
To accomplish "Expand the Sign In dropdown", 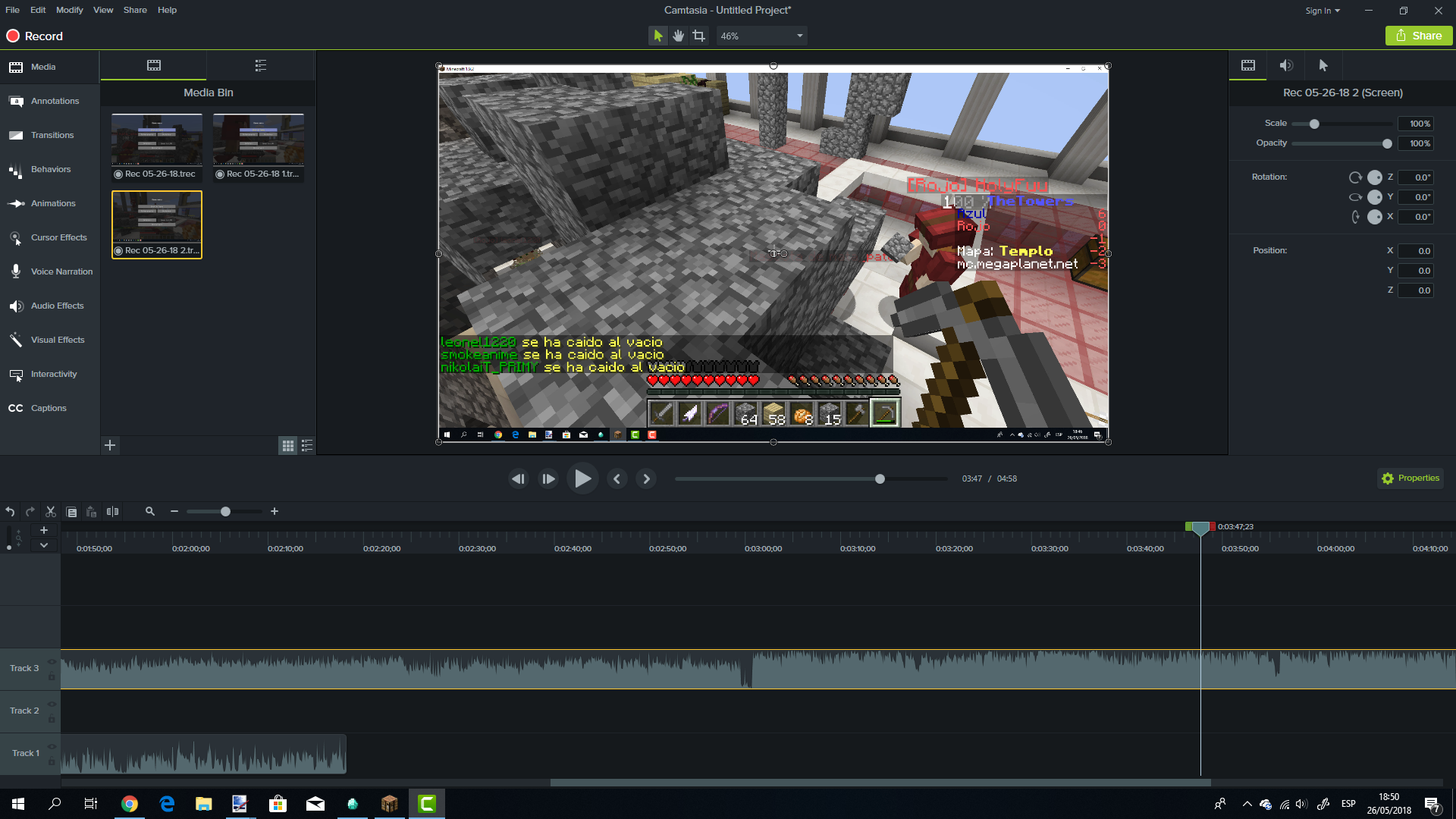I will pyautogui.click(x=1323, y=11).
